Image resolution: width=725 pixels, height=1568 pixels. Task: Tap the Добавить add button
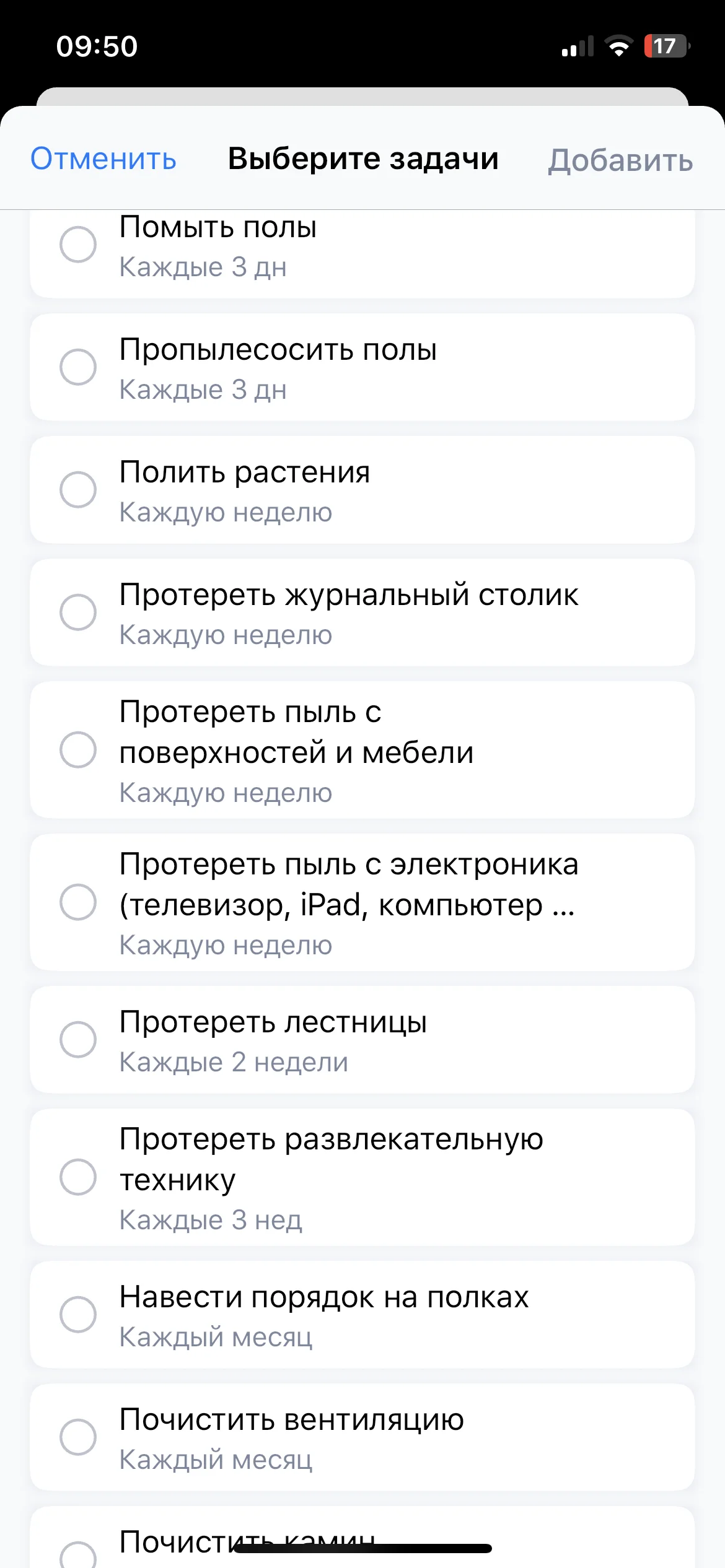[x=620, y=160]
